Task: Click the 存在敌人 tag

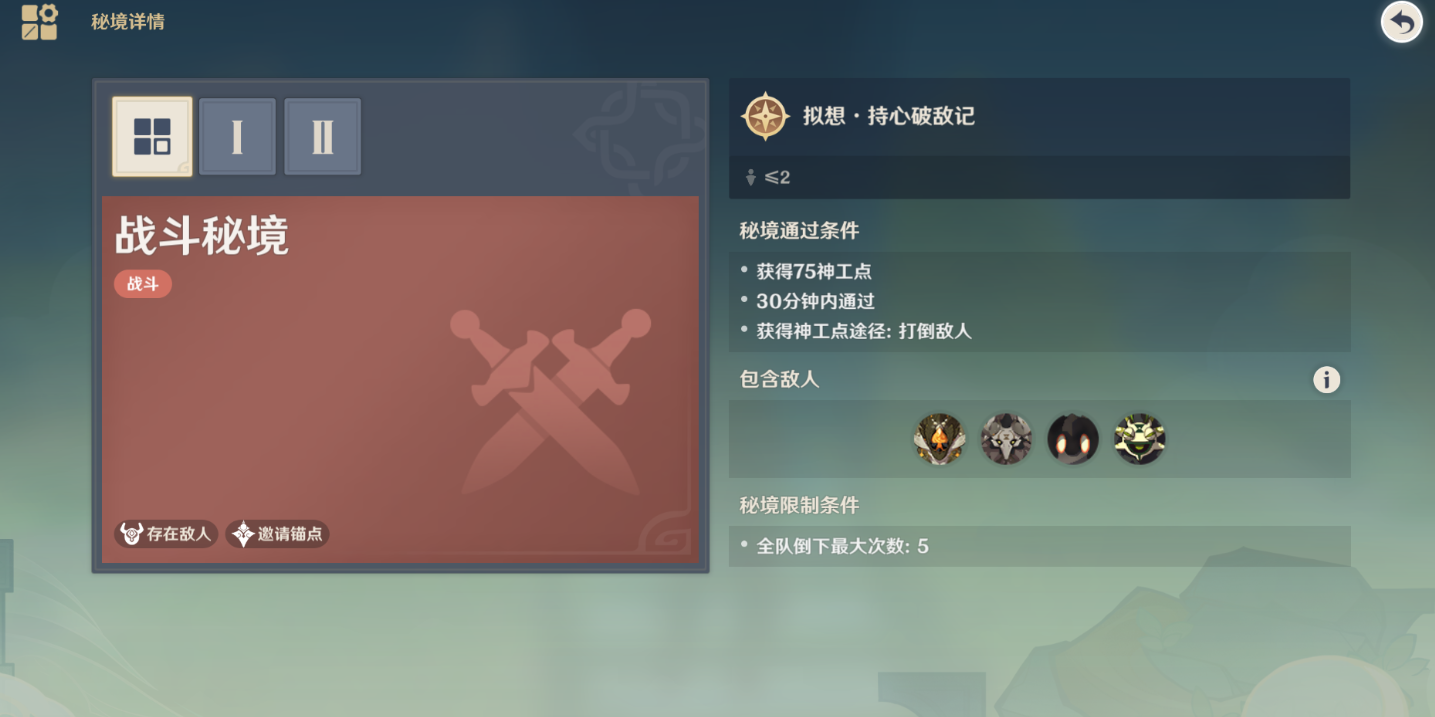Action: 166,534
